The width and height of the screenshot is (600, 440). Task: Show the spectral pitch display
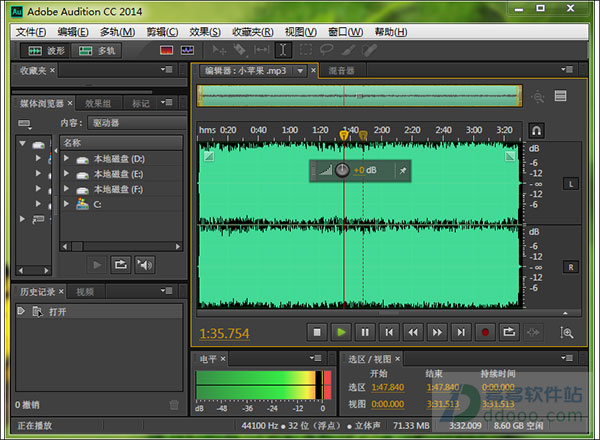click(x=188, y=50)
